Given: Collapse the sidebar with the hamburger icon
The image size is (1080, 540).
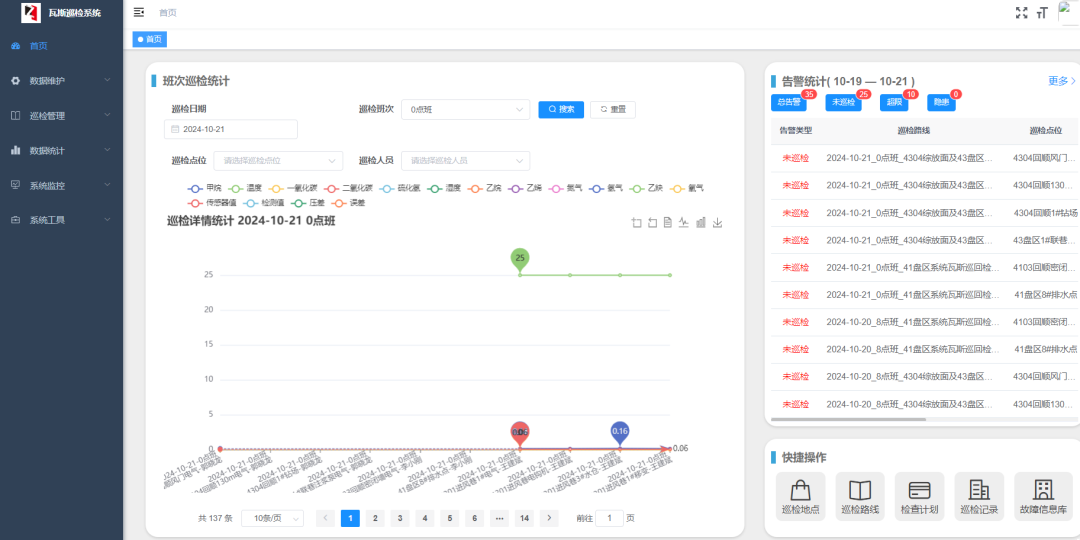Looking at the screenshot, I should coord(139,12).
